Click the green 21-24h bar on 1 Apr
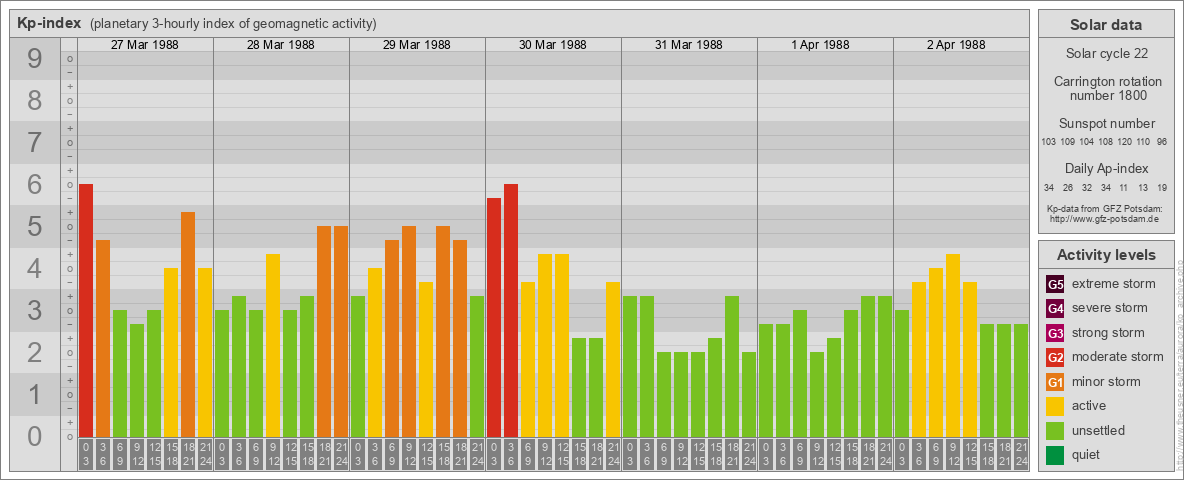Screen dimensions: 1184x480 [884, 367]
